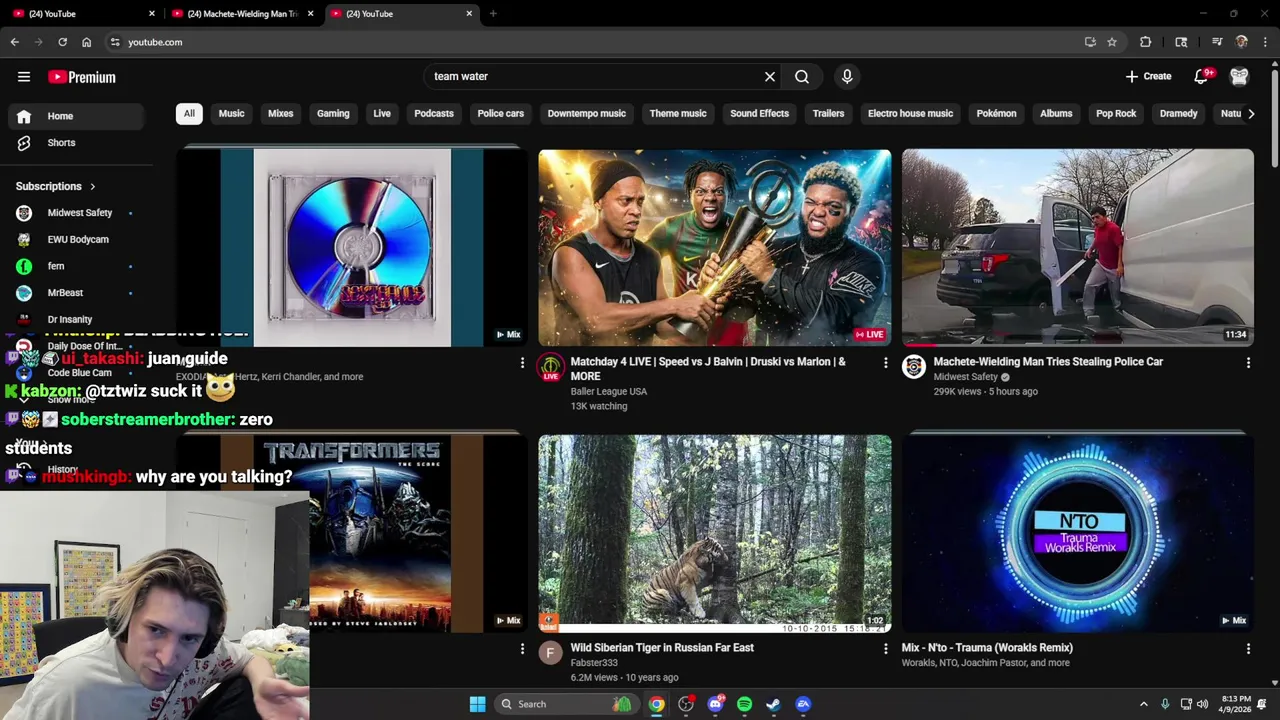Open the Midwest Safety channel avatar beside video
The height and width of the screenshot is (720, 1280).
tap(914, 366)
